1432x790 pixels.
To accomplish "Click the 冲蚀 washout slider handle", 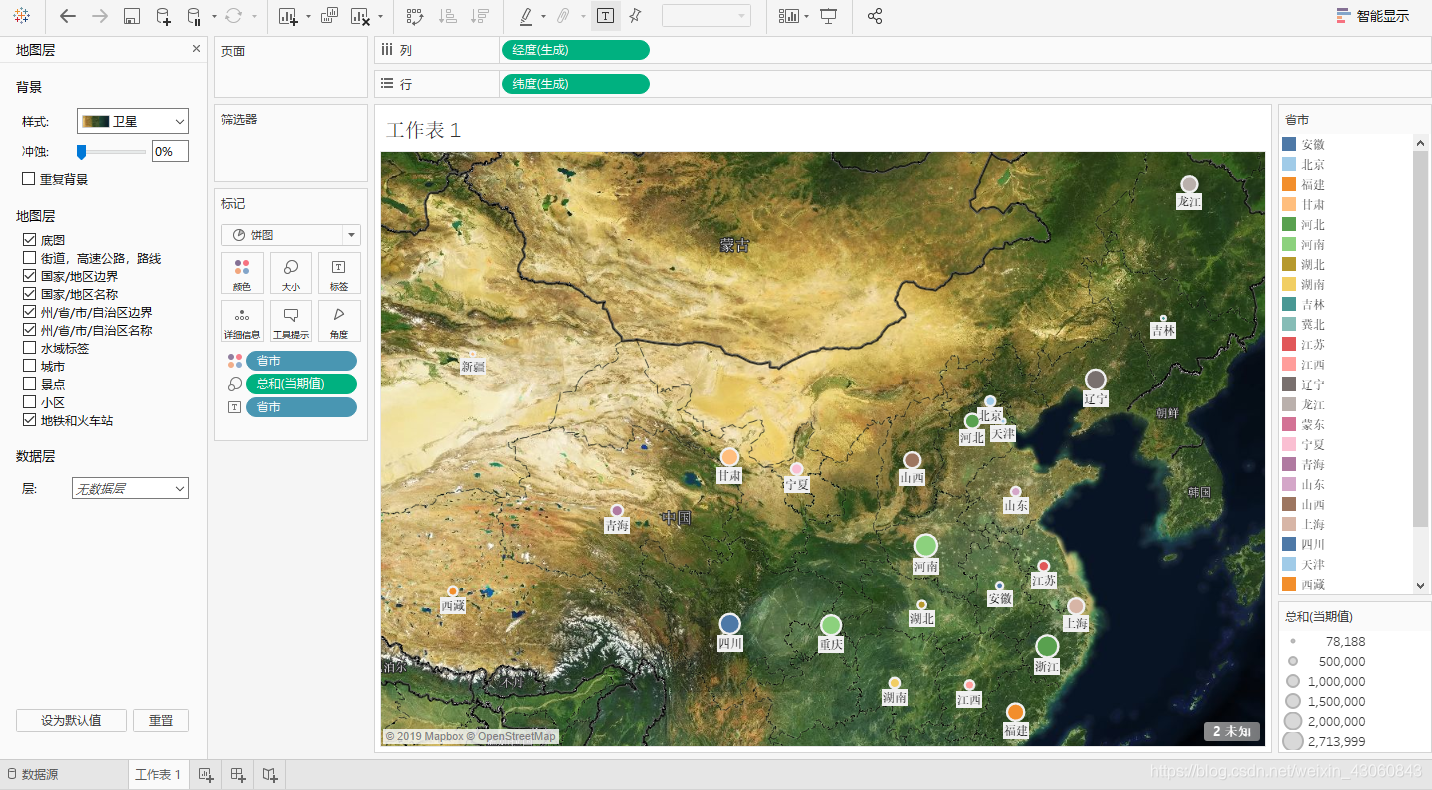I will pyautogui.click(x=82, y=151).
